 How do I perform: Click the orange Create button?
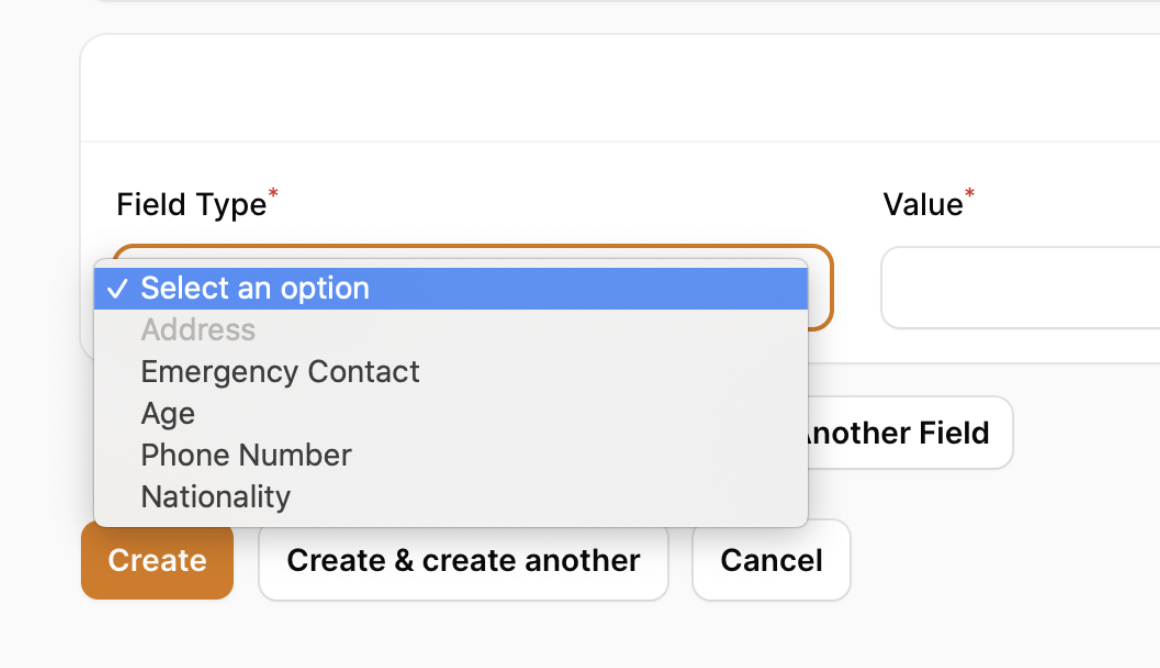(x=157, y=560)
